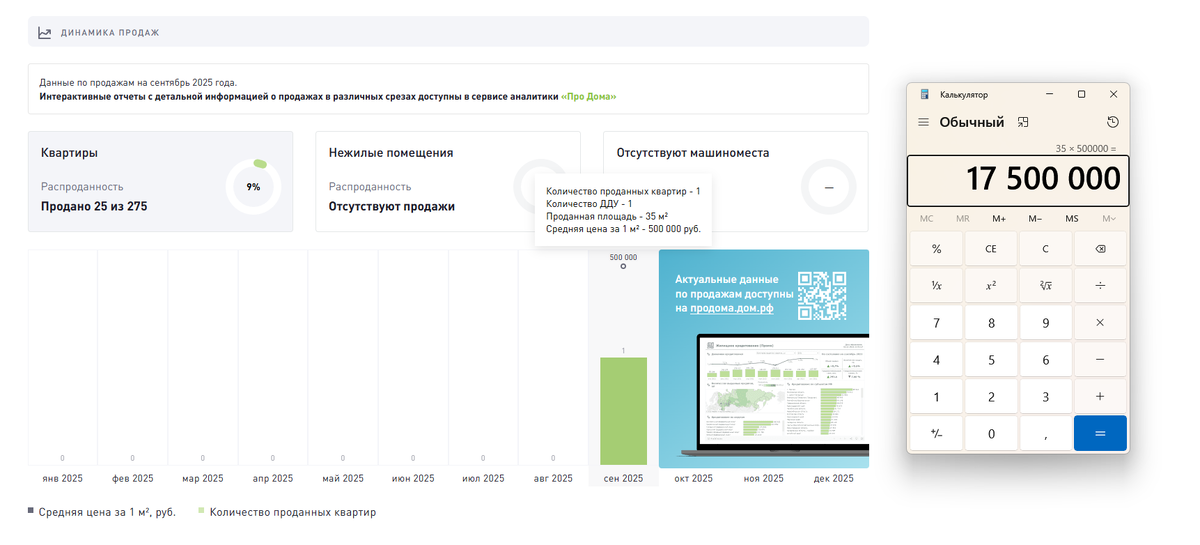
Task: Click square root key
Action: tap(1045, 286)
